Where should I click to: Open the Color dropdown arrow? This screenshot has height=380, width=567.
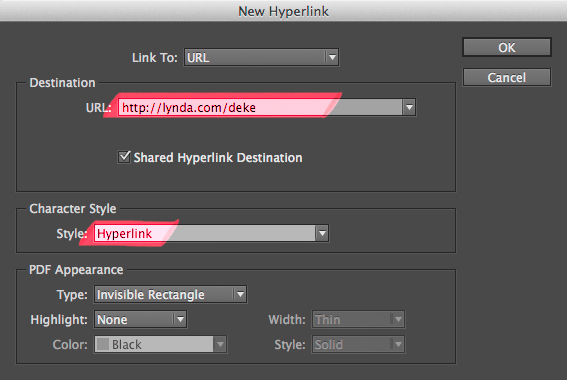click(220, 344)
